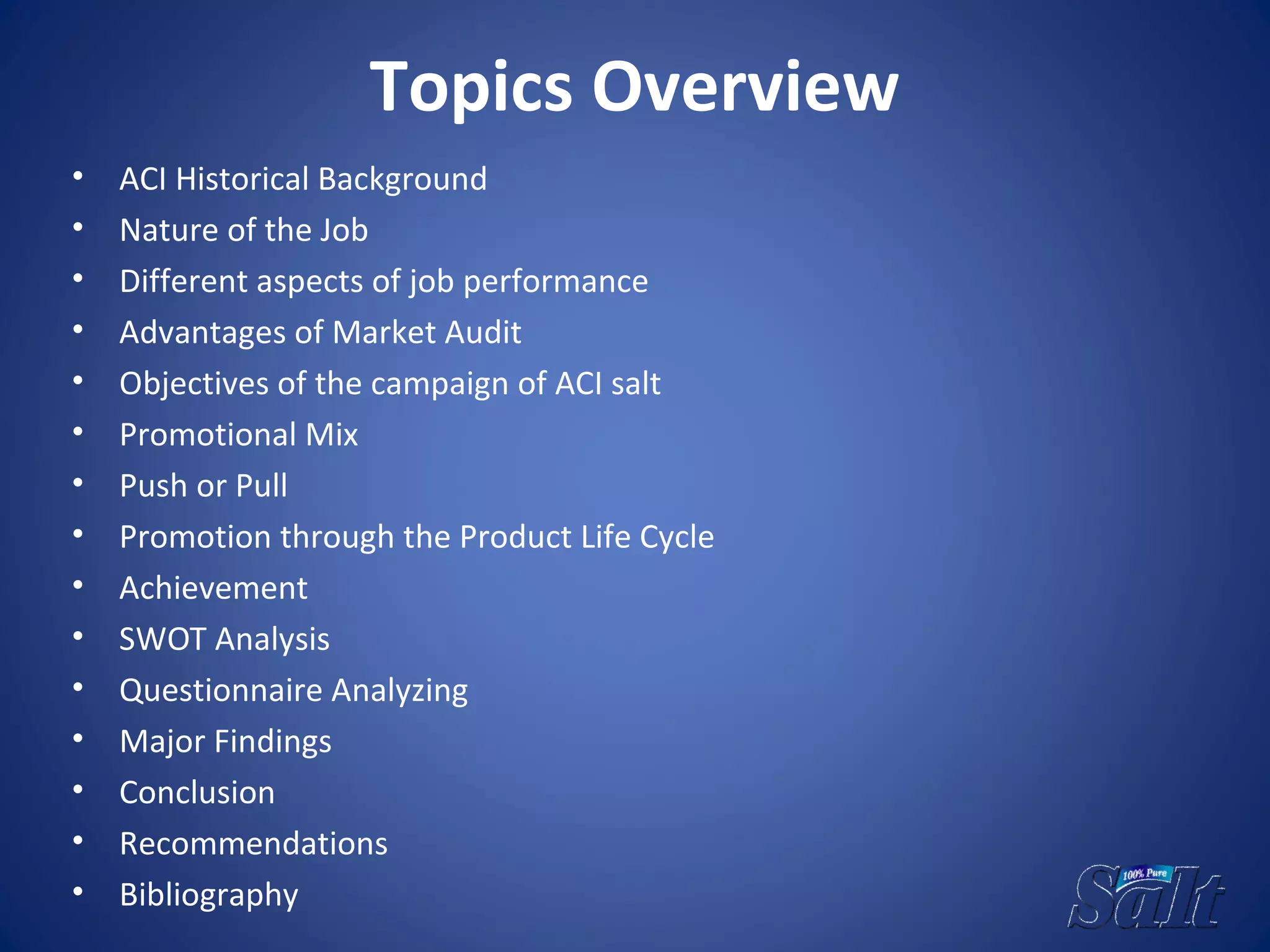Select the Push or Pull line

tap(203, 486)
